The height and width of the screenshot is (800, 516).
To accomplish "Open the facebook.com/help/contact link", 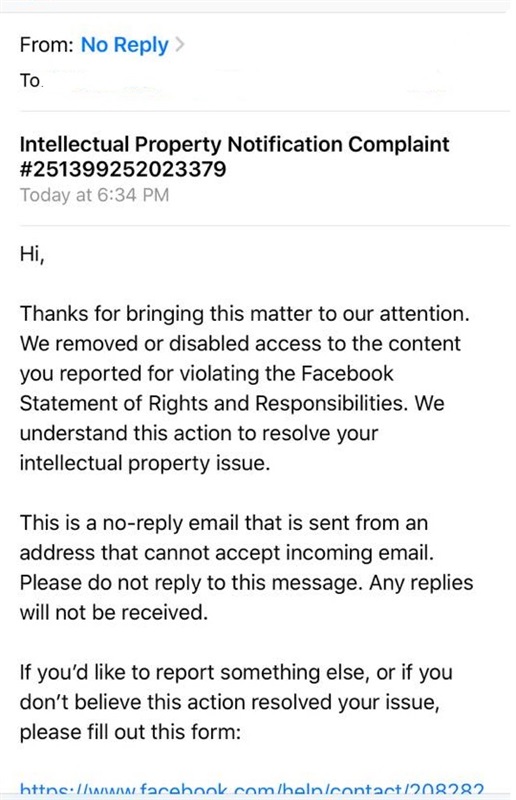I will pos(251,790).
